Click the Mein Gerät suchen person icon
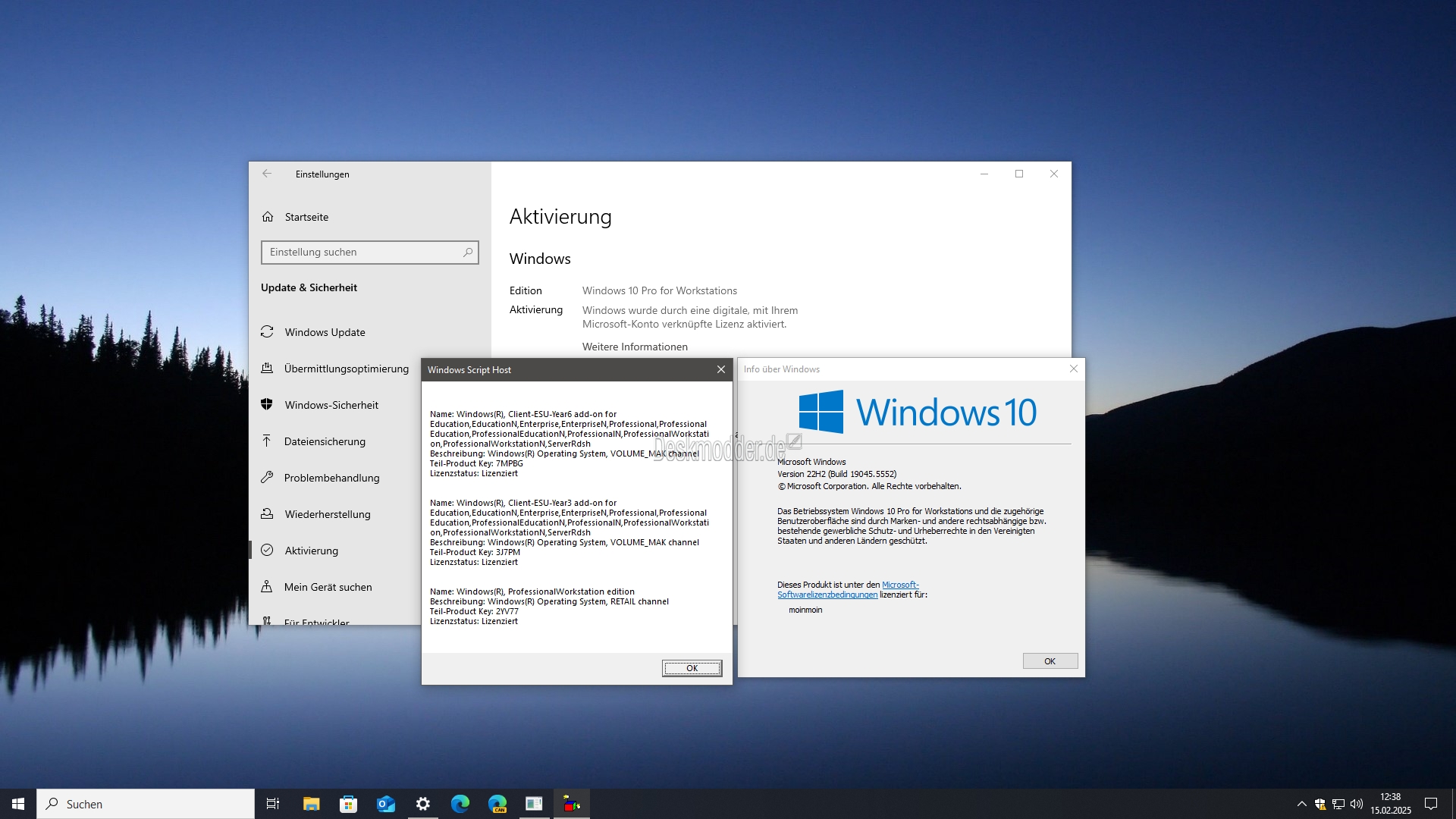 click(x=267, y=587)
